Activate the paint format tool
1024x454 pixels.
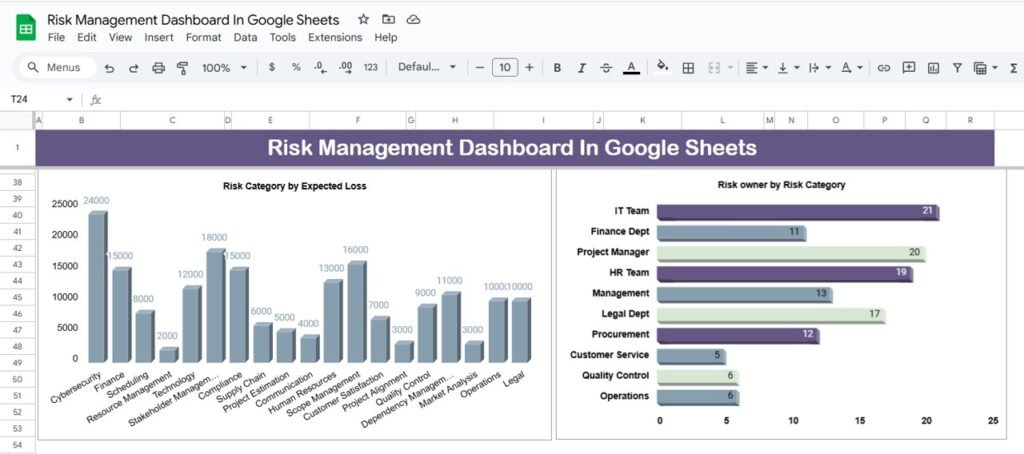183,67
